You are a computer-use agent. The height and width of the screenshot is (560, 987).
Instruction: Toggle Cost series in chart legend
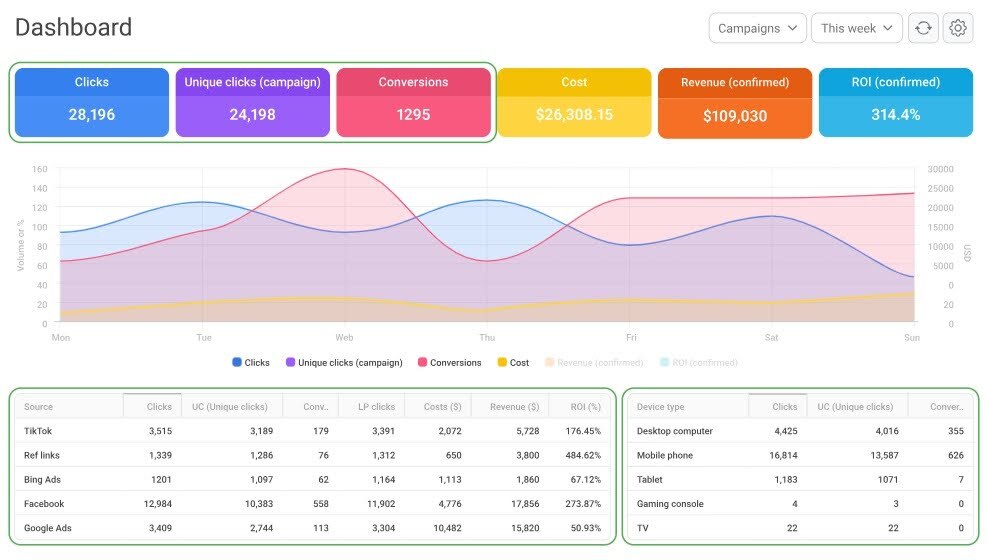pos(513,363)
